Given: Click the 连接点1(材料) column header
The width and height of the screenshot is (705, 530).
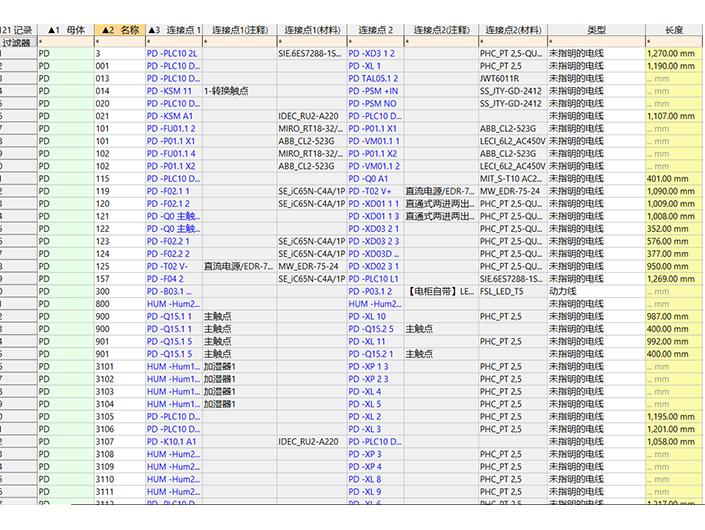Looking at the screenshot, I should click(x=310, y=30).
